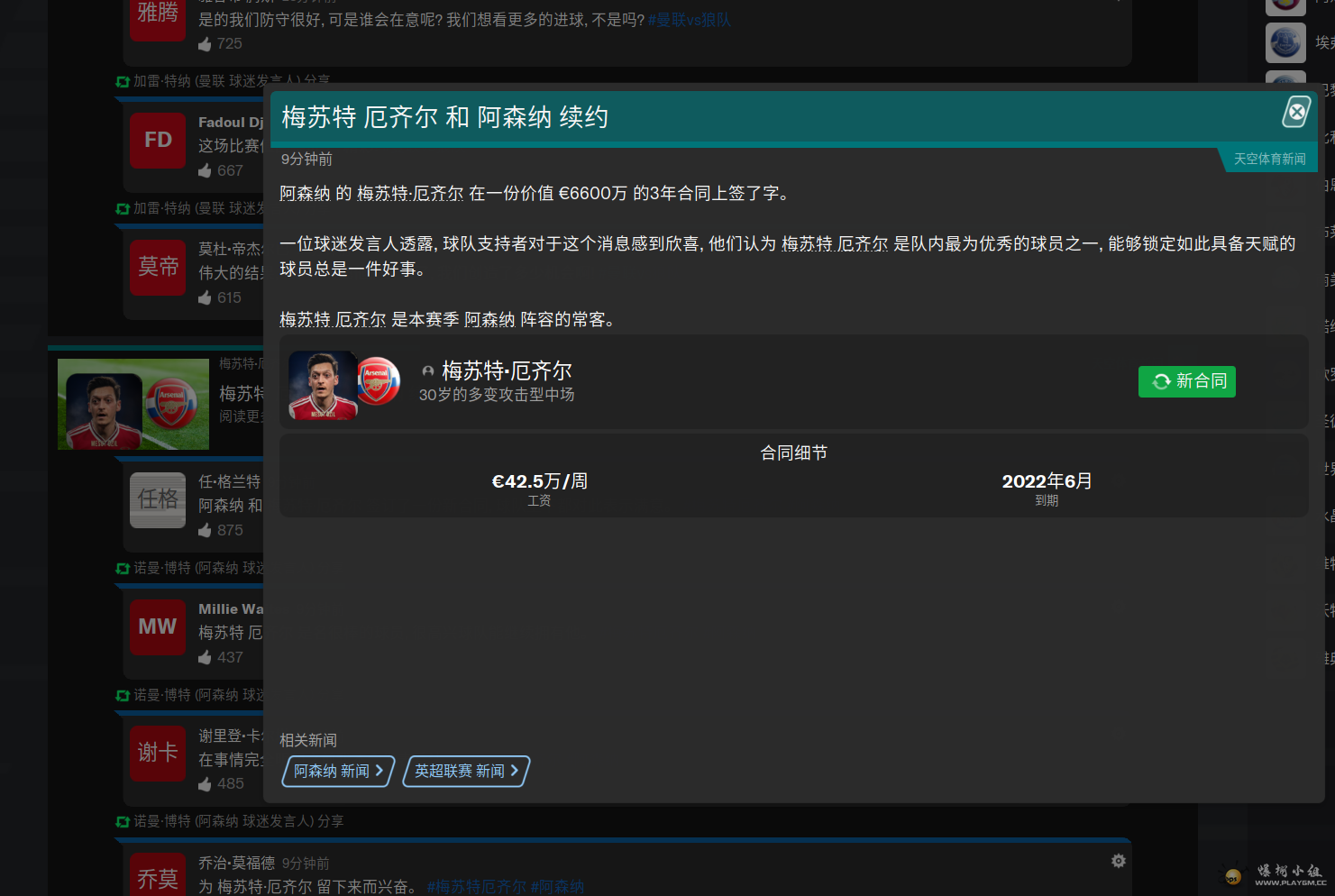Click the 2022年6月 expiry value
Viewport: 1335px width, 896px height.
pyautogui.click(x=1047, y=481)
